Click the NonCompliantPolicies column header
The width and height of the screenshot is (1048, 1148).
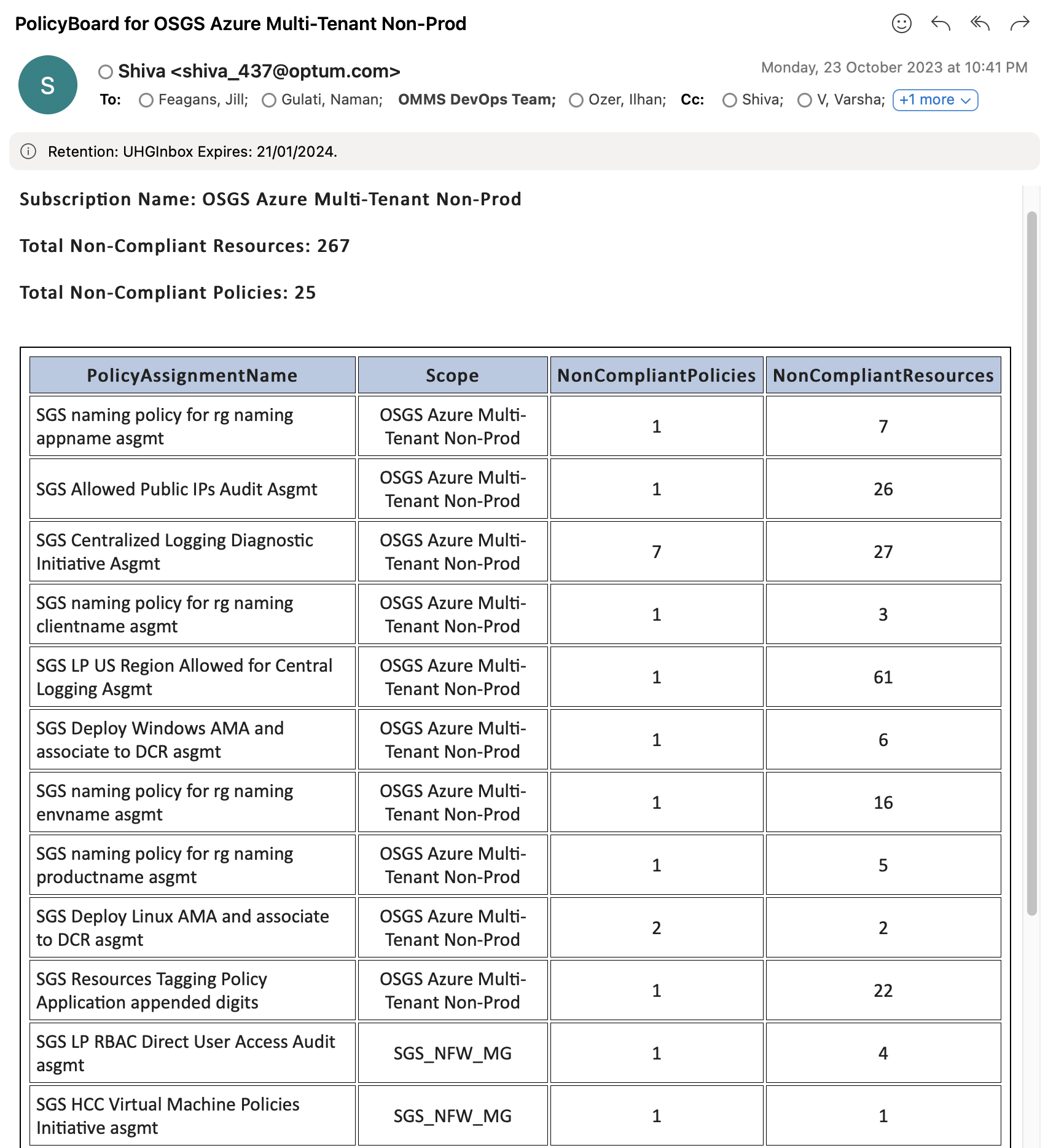(656, 375)
